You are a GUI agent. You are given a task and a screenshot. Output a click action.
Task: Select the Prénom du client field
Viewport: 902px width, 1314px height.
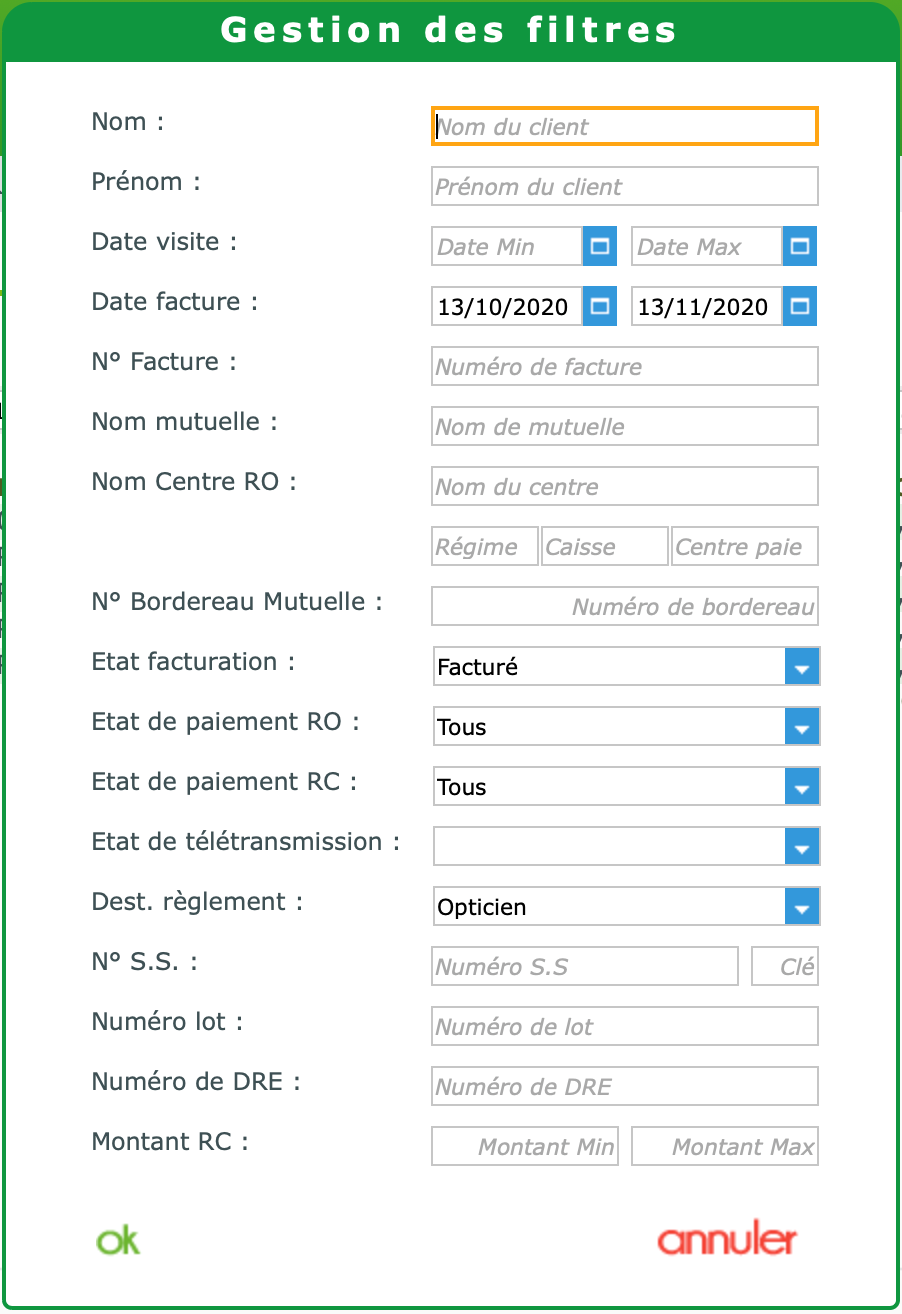coord(625,186)
